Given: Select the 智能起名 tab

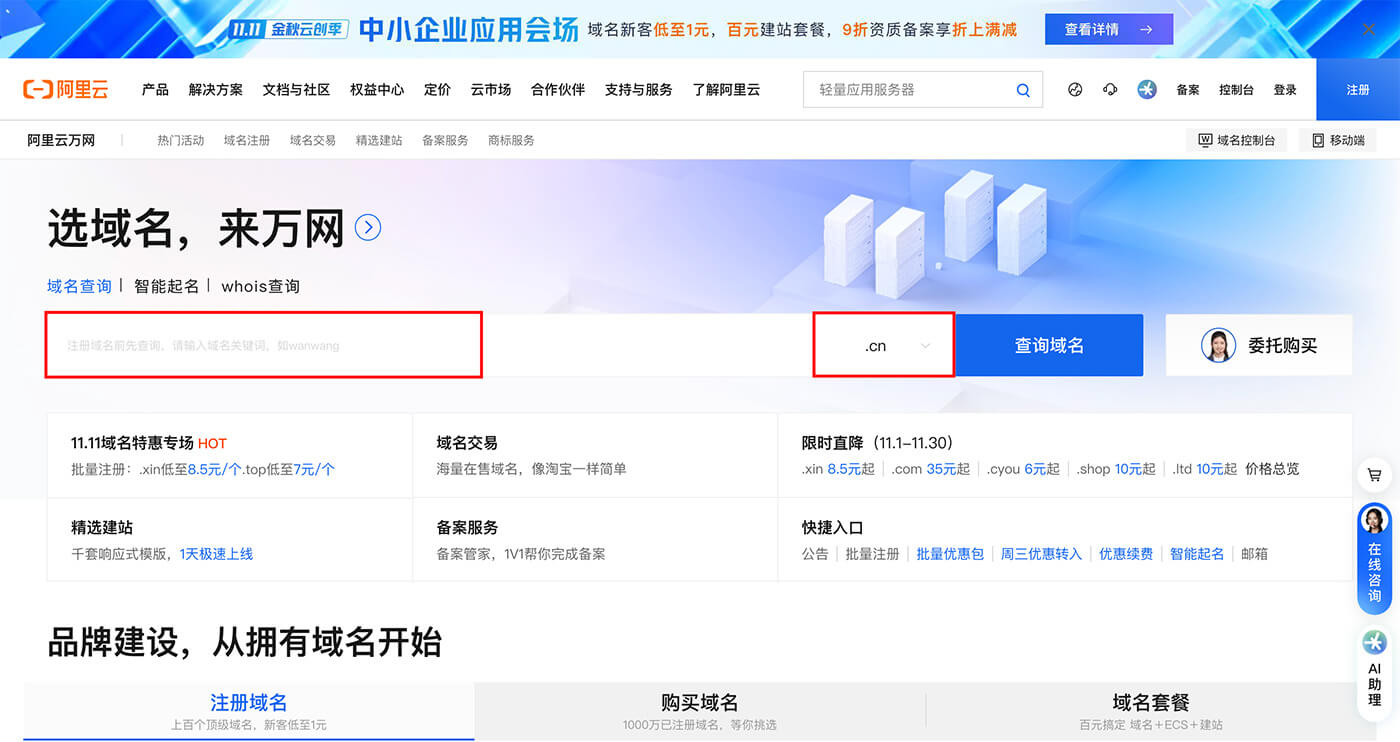Looking at the screenshot, I should [167, 286].
